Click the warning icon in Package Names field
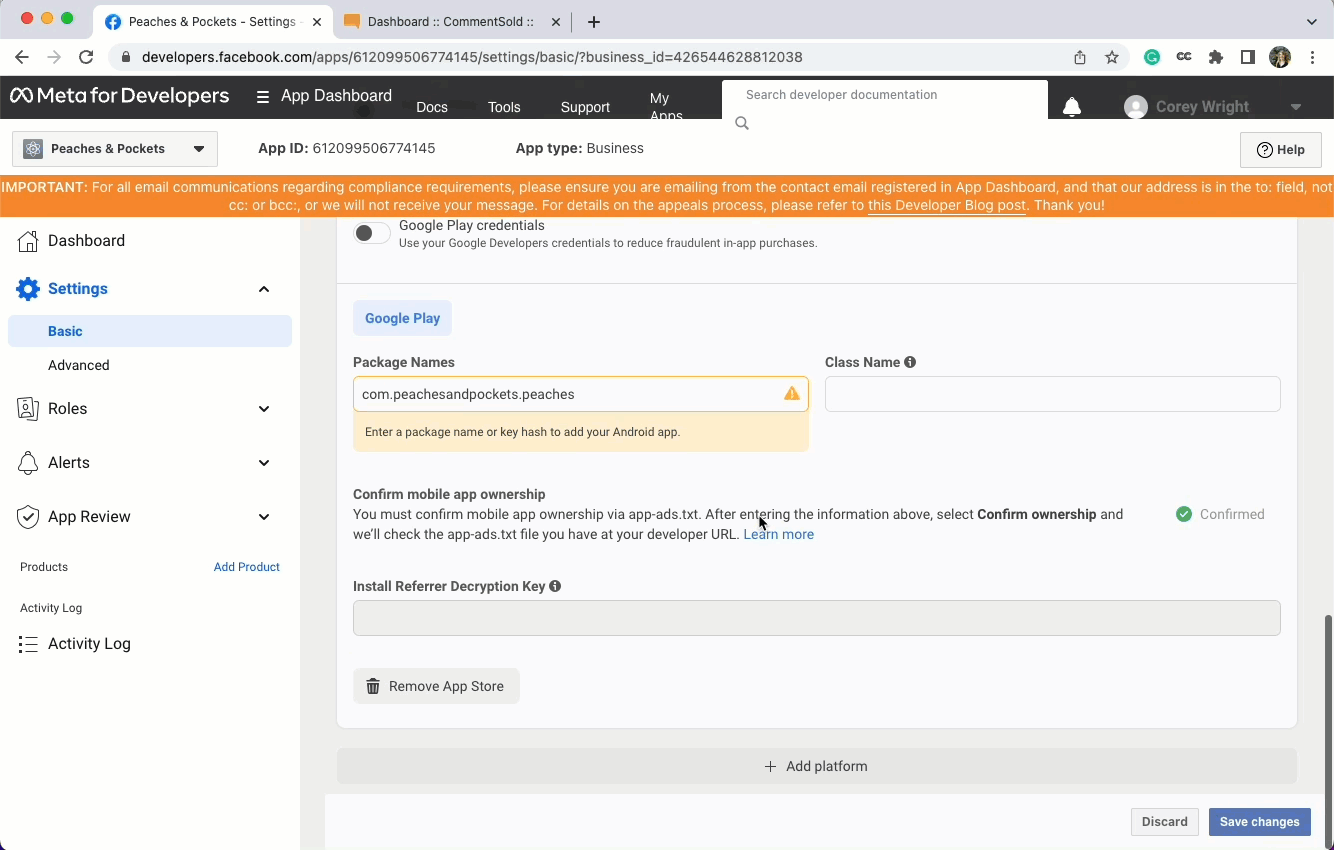The height and width of the screenshot is (850, 1334). (792, 394)
